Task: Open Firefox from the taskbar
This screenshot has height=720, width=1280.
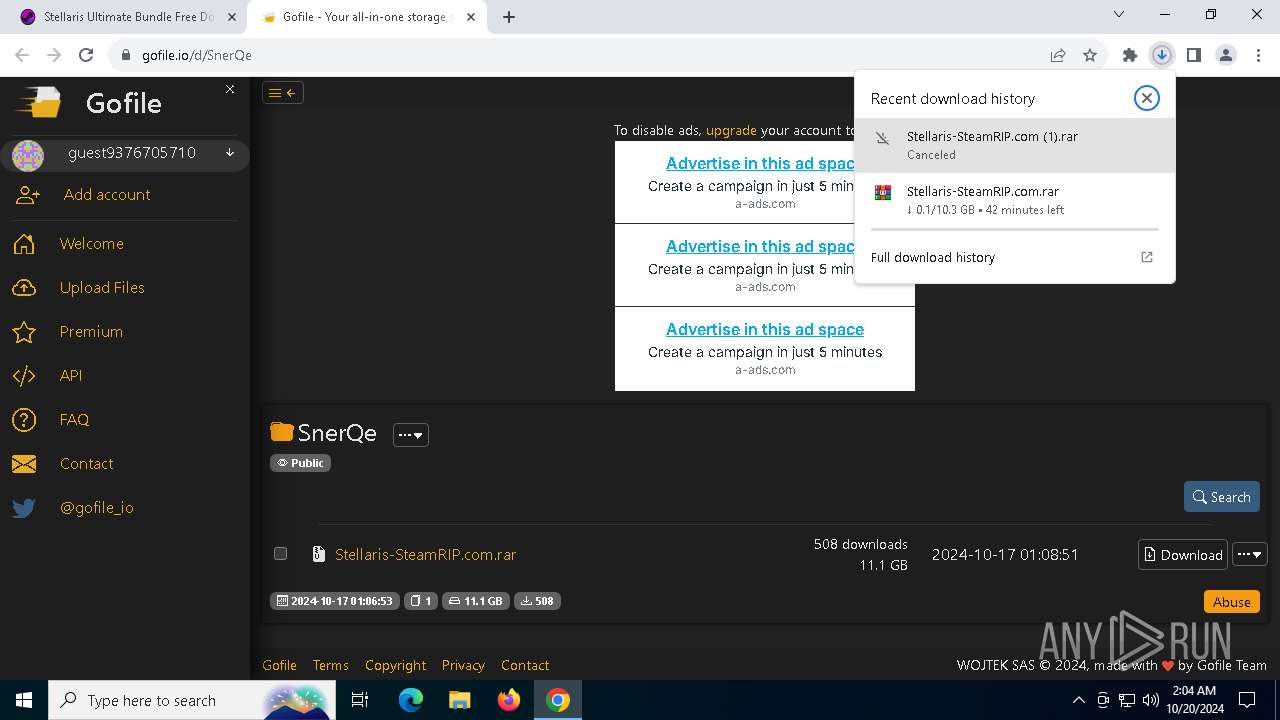Action: click(x=509, y=700)
